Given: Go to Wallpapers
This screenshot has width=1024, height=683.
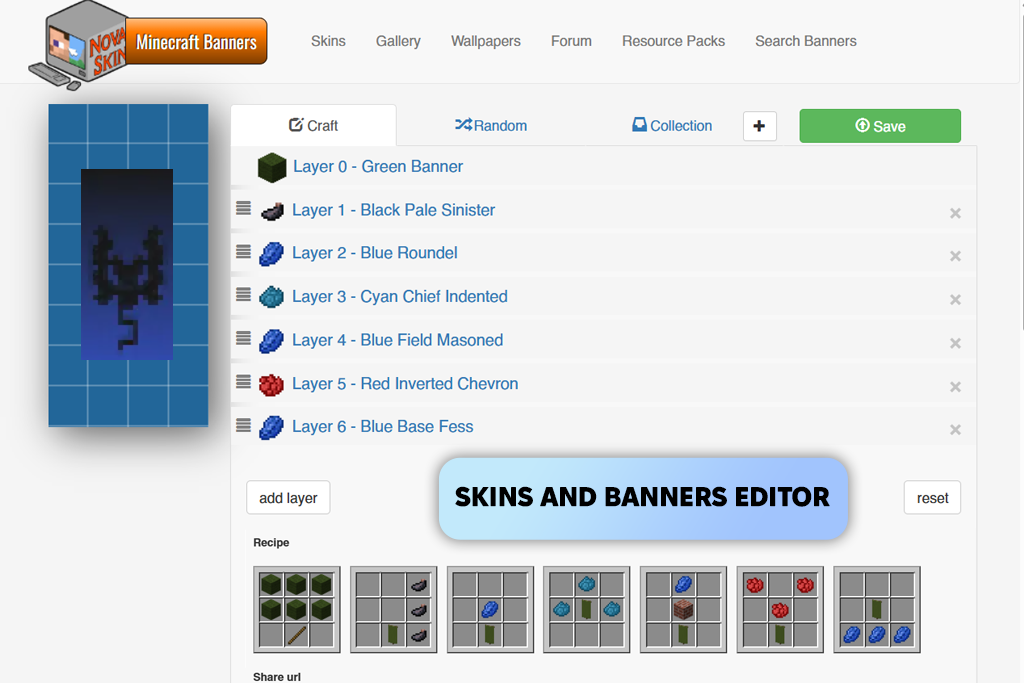Looking at the screenshot, I should pyautogui.click(x=486, y=41).
